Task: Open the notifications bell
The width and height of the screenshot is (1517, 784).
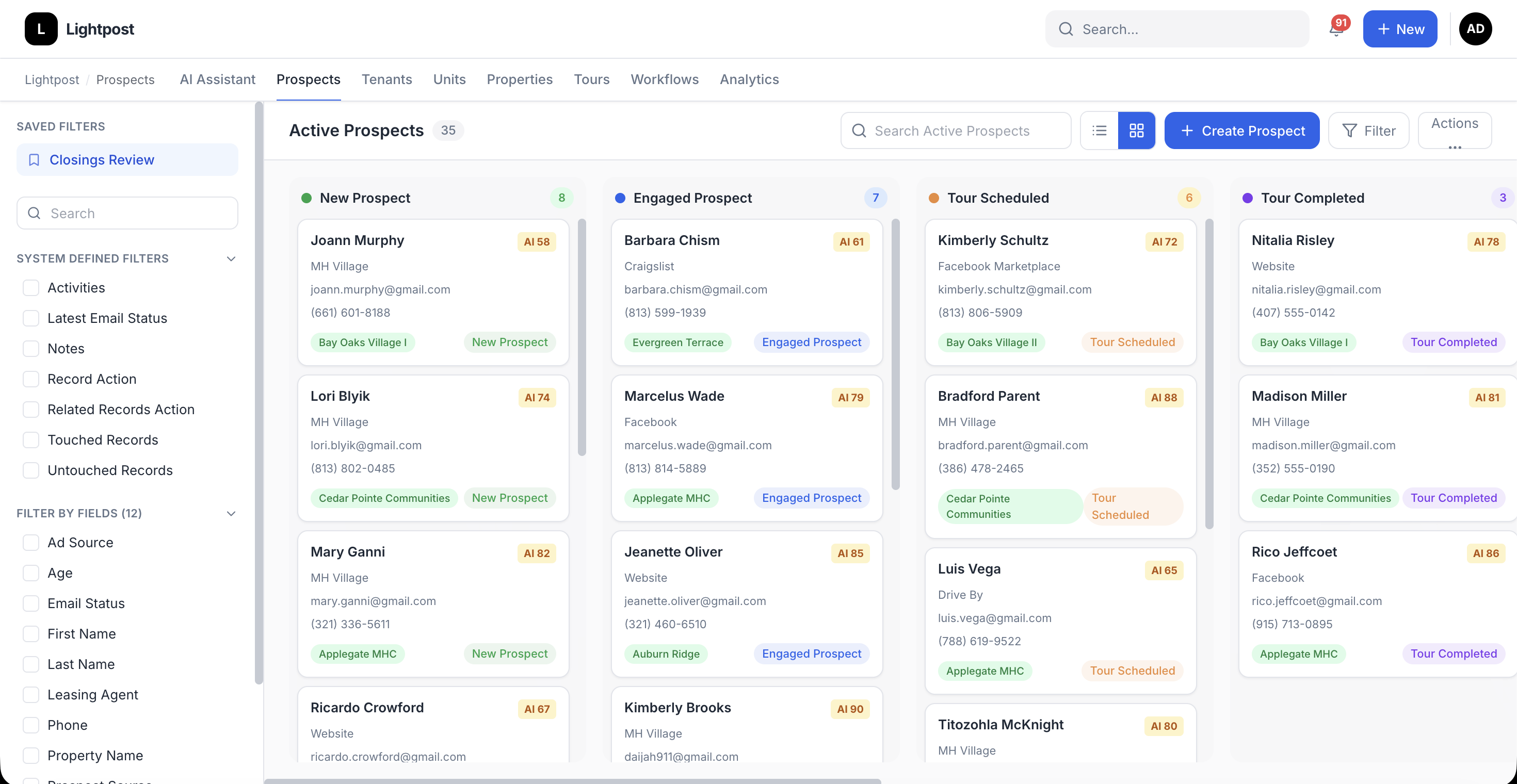Action: pyautogui.click(x=1336, y=29)
